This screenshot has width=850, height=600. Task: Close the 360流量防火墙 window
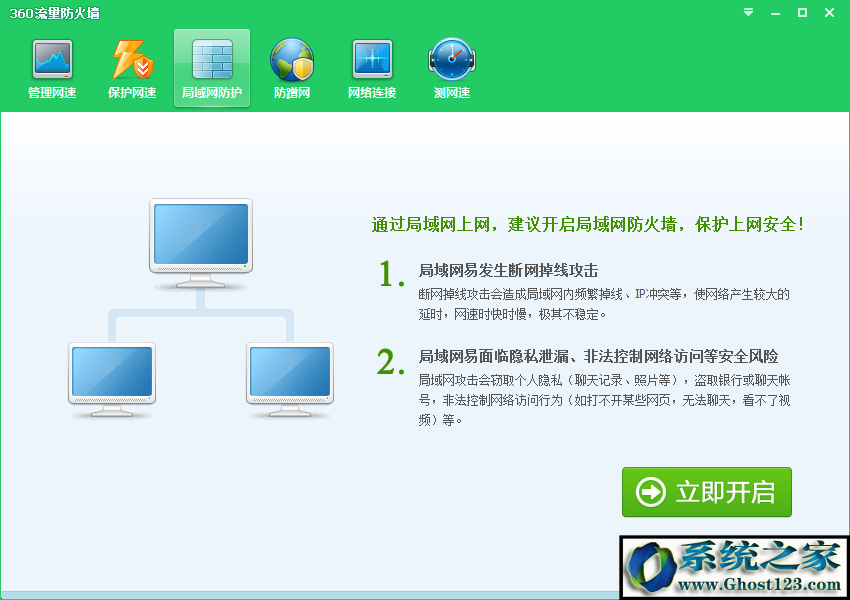point(829,12)
